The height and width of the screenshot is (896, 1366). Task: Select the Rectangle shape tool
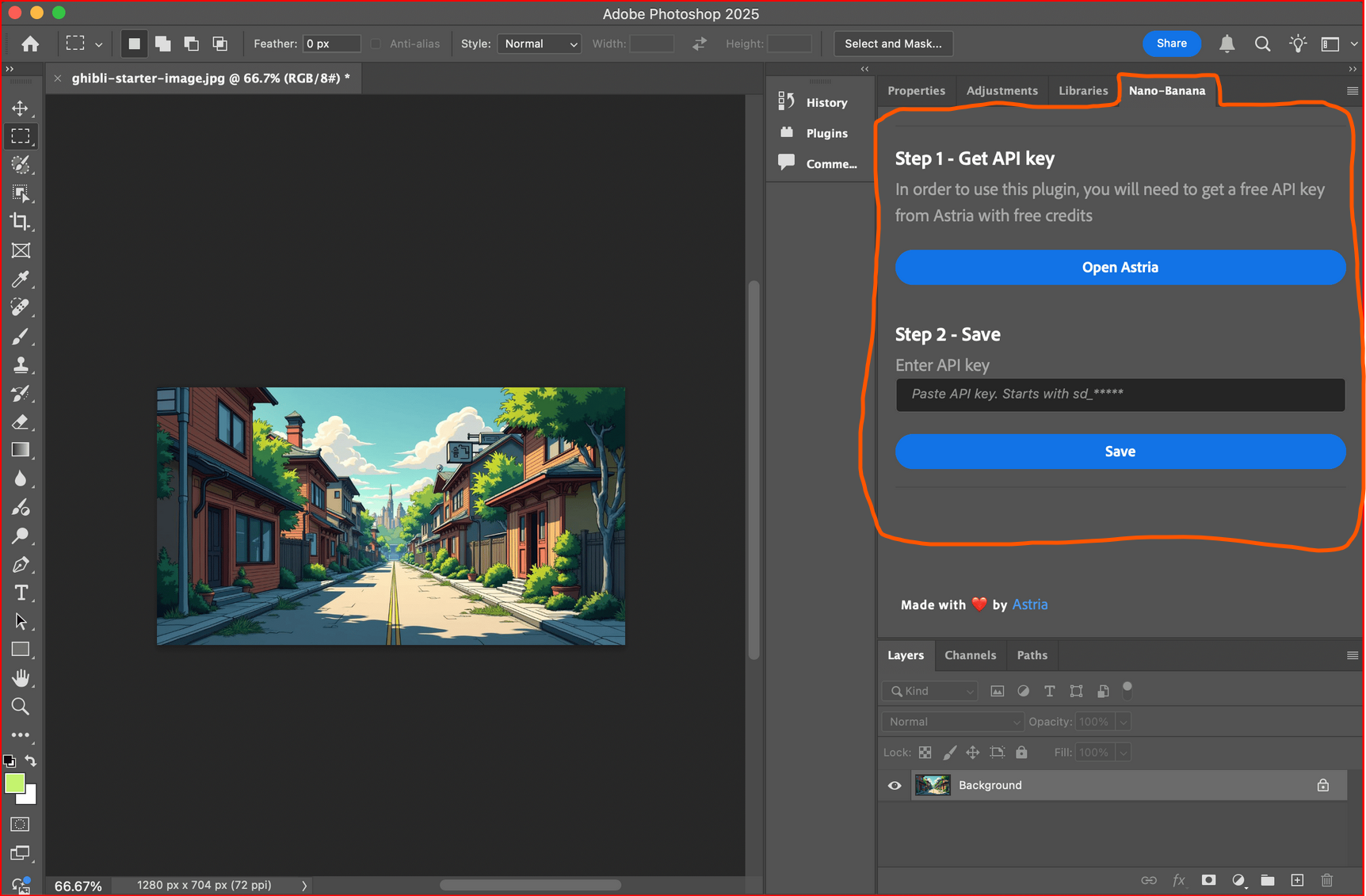coord(21,650)
